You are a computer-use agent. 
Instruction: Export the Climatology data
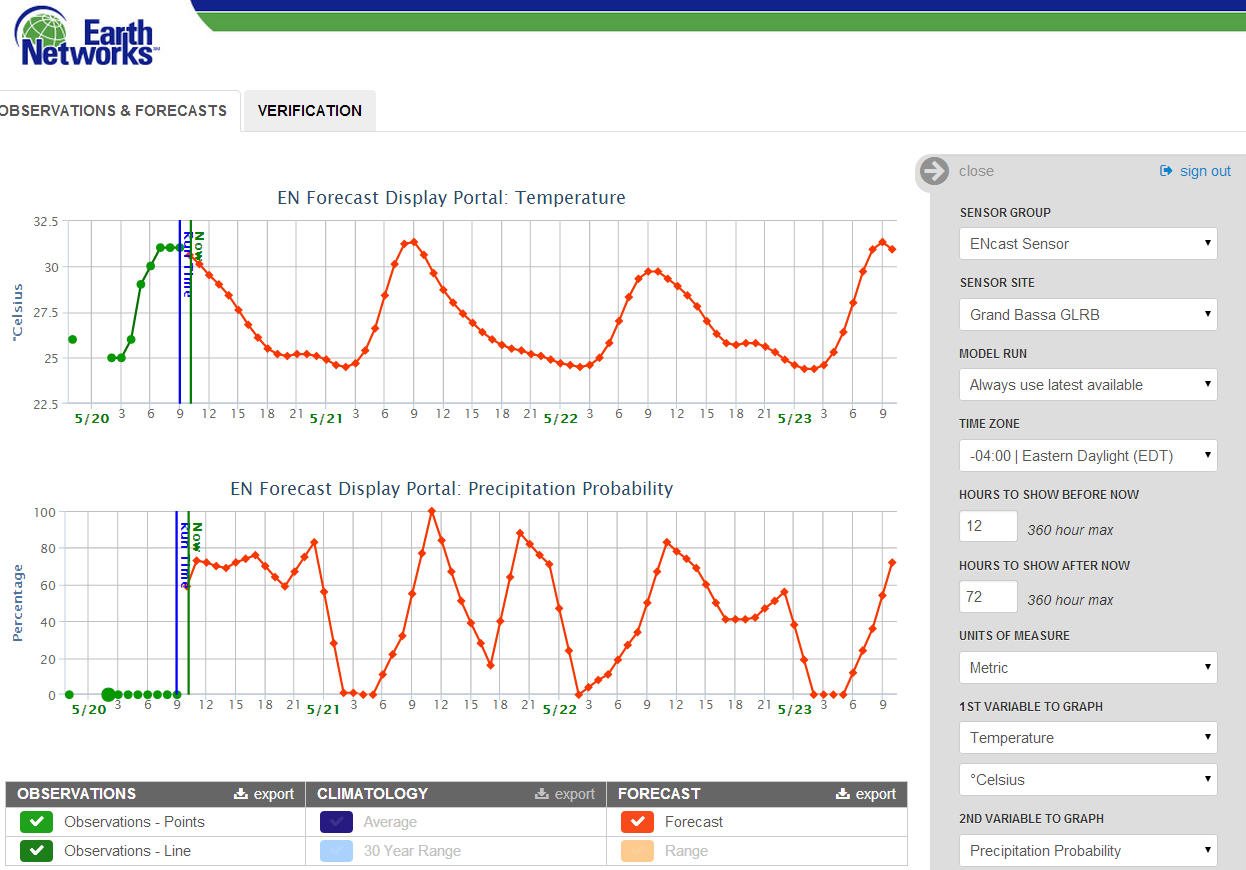tap(565, 794)
